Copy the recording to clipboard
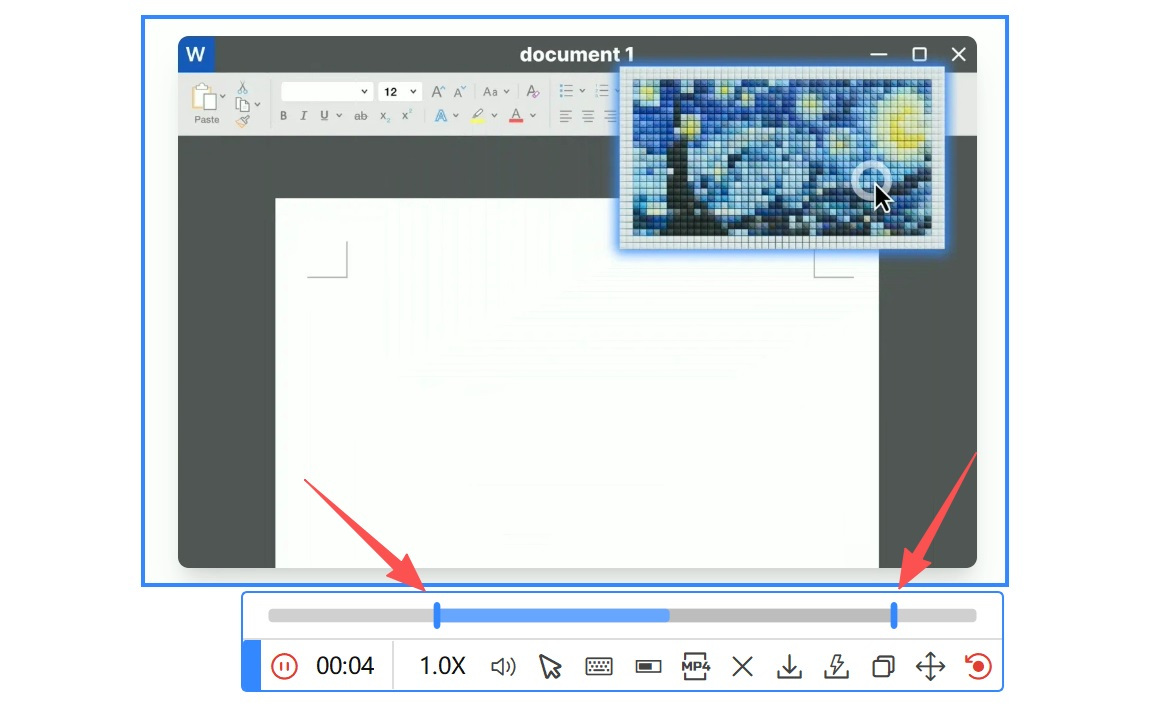This screenshot has width=1152, height=709. [x=883, y=667]
